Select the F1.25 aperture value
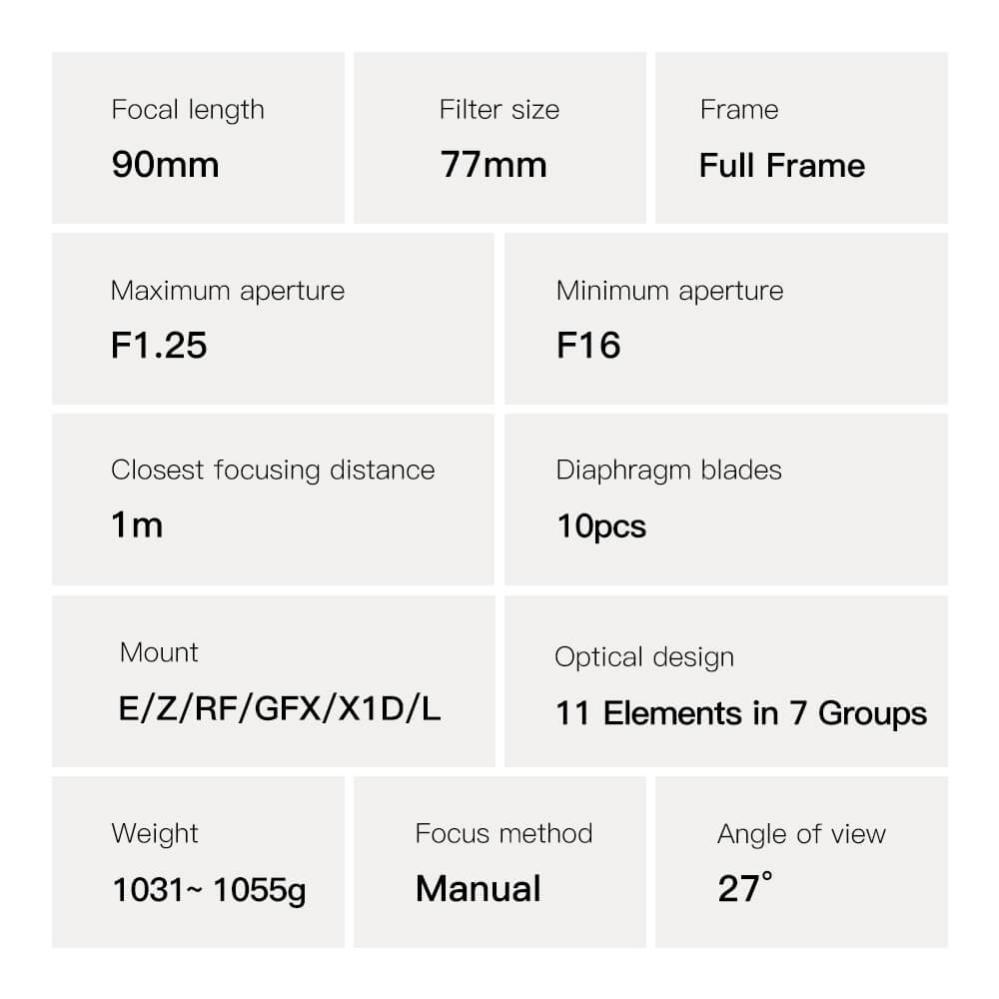The height and width of the screenshot is (999, 999). click(x=159, y=346)
